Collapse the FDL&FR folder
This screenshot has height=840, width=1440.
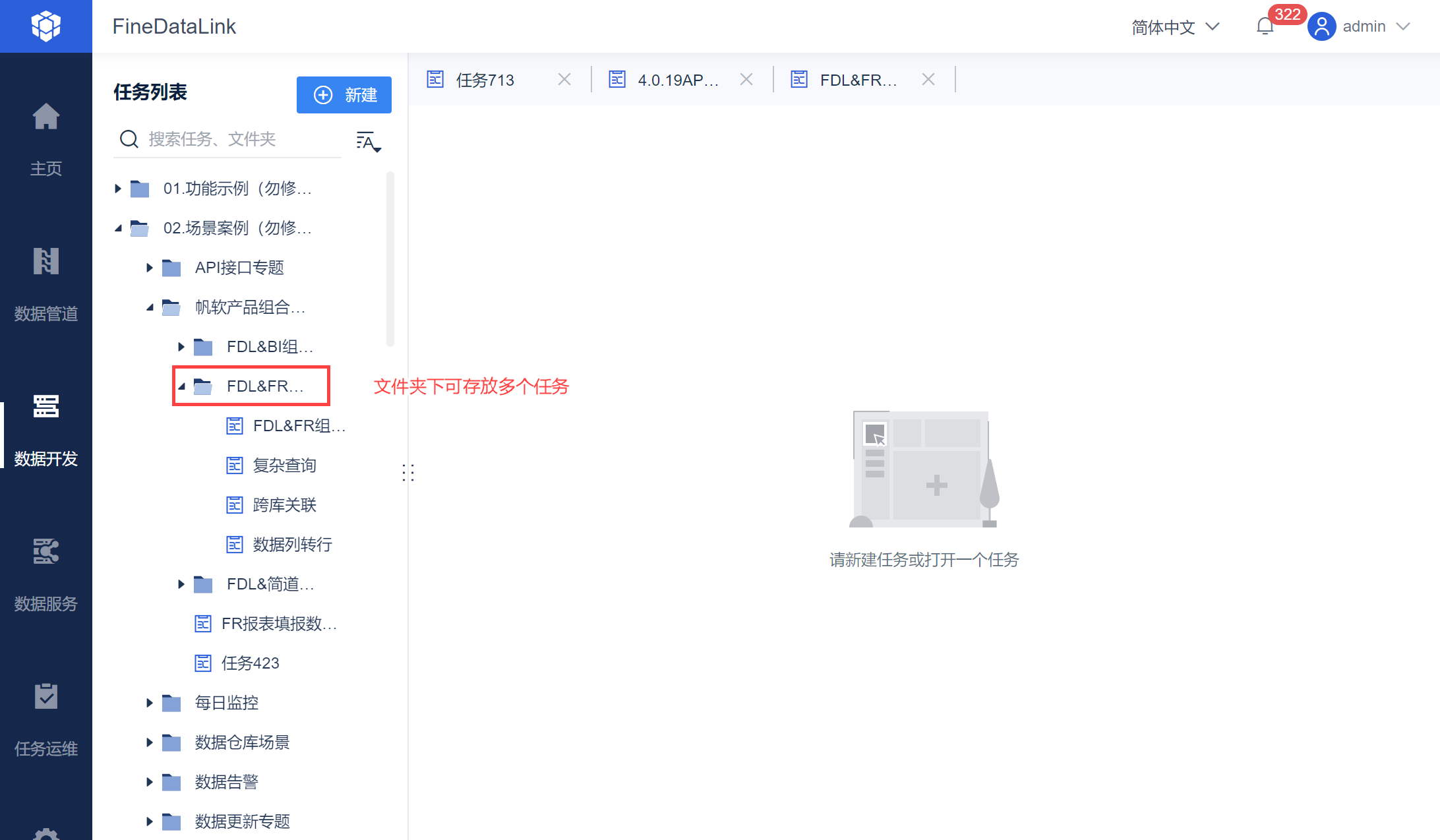(x=181, y=386)
